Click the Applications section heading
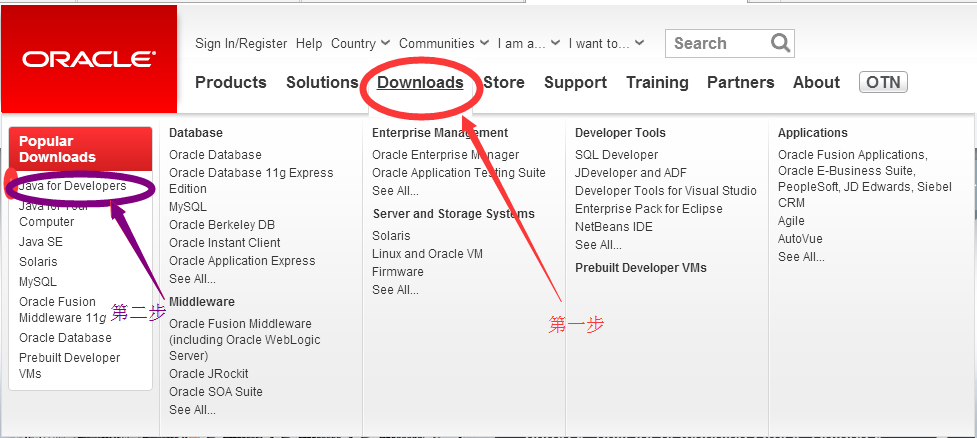977x438 pixels. tap(813, 133)
